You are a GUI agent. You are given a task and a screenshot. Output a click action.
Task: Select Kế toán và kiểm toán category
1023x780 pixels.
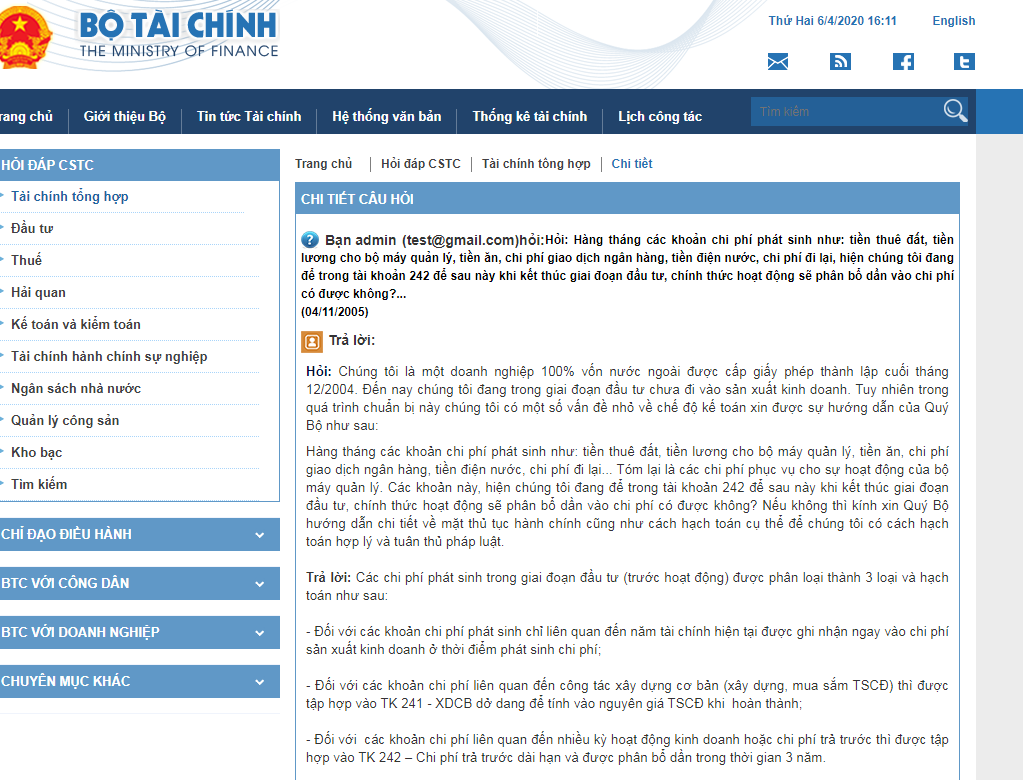(x=76, y=325)
